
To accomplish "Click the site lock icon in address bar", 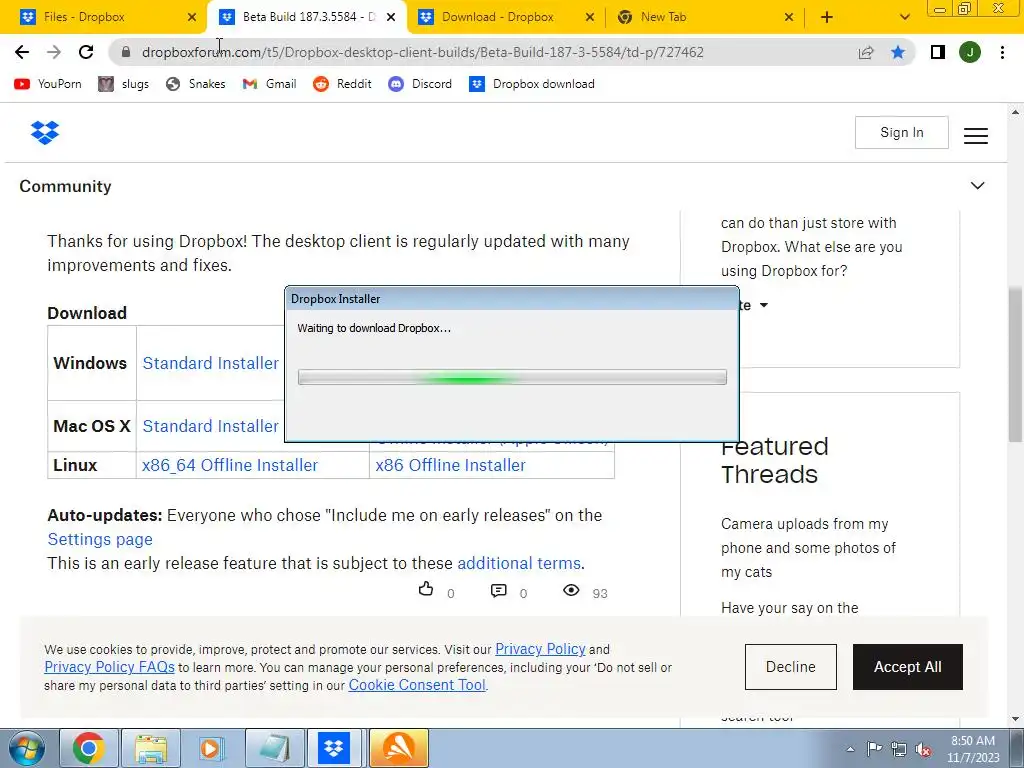I will (x=126, y=52).
